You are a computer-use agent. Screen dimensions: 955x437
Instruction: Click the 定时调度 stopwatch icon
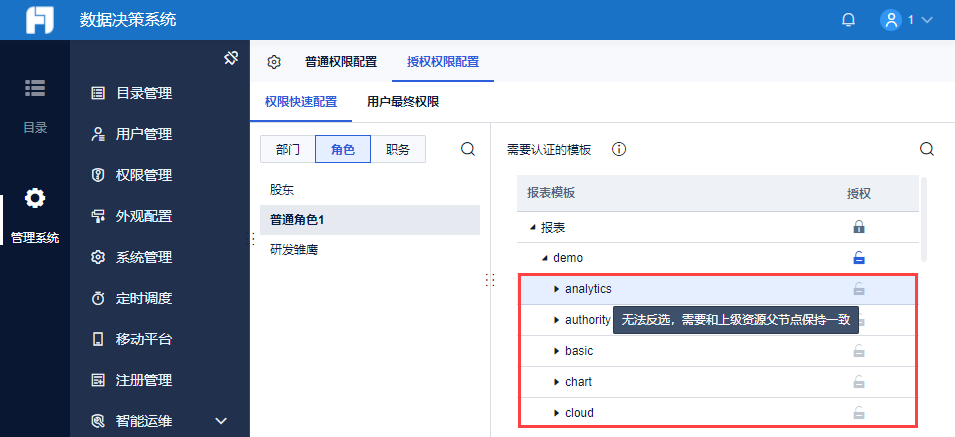coord(97,298)
